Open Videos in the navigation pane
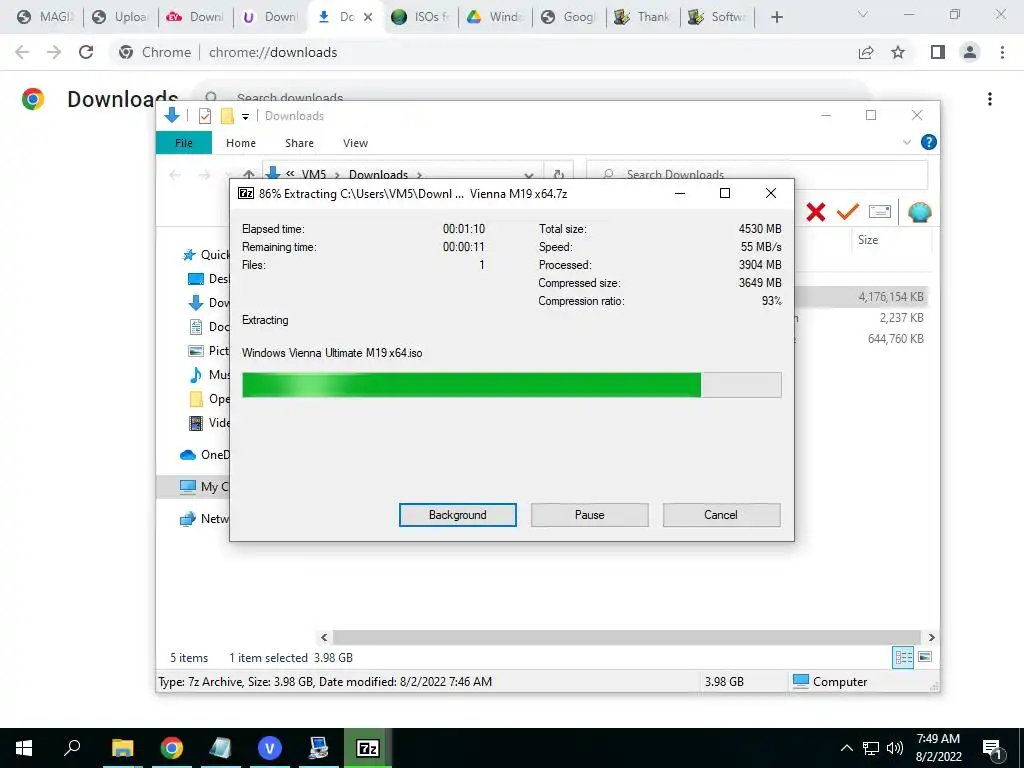The width and height of the screenshot is (1024, 768). point(208,423)
